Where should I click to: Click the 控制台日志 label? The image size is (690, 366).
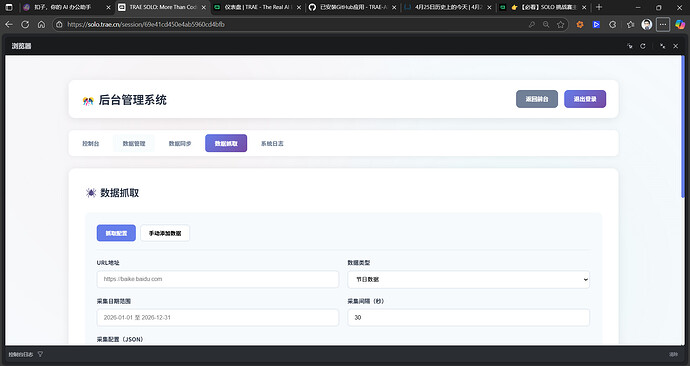pyautogui.click(x=20, y=354)
